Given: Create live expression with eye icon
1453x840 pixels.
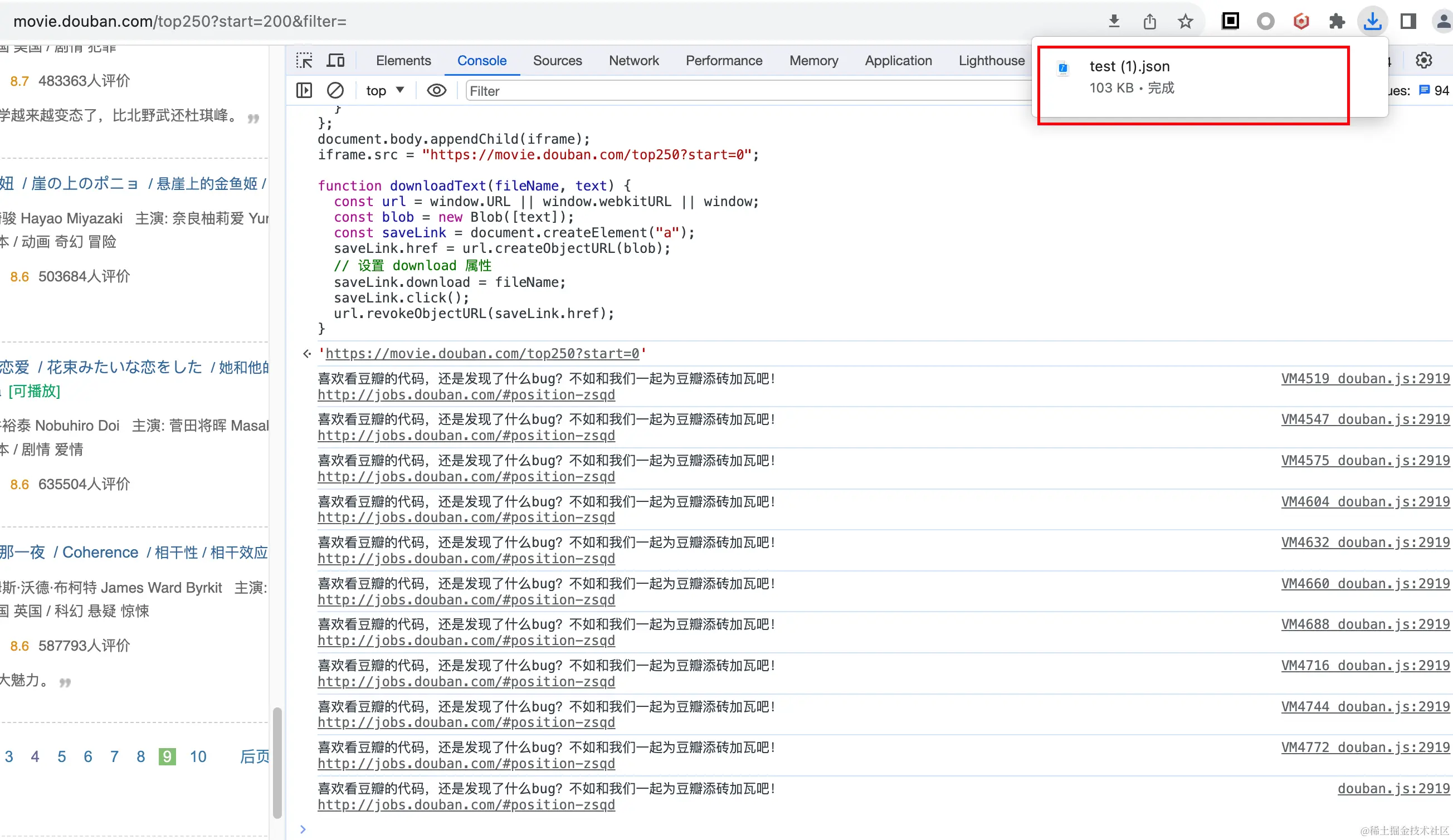Looking at the screenshot, I should (x=436, y=90).
